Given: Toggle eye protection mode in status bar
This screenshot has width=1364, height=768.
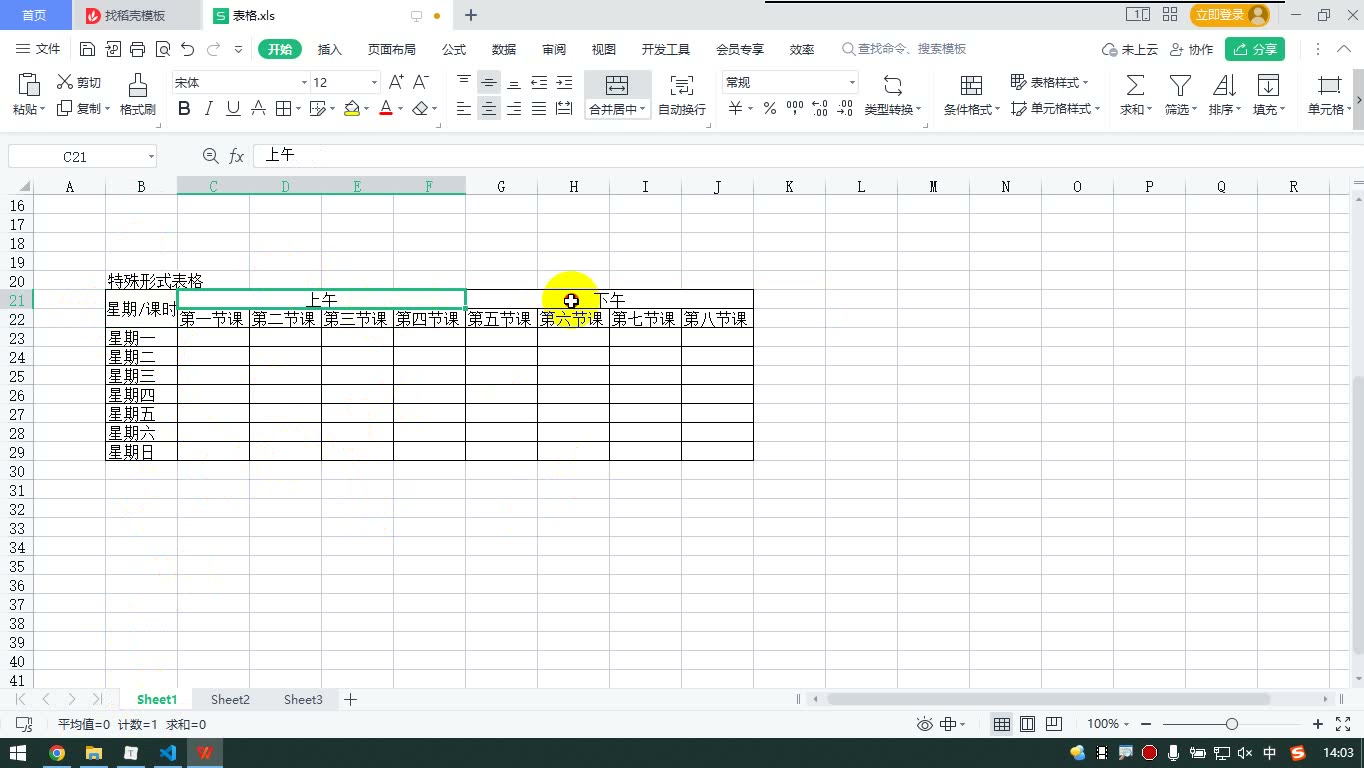Looking at the screenshot, I should coord(925,724).
